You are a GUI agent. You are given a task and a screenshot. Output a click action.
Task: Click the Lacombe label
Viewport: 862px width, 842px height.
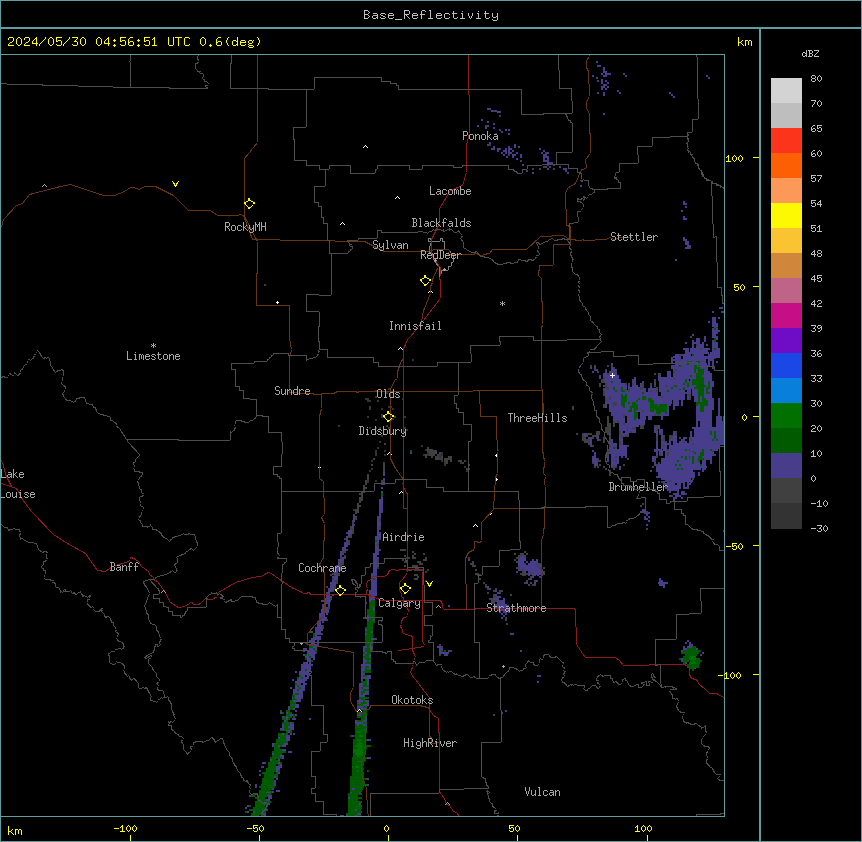[x=450, y=191]
